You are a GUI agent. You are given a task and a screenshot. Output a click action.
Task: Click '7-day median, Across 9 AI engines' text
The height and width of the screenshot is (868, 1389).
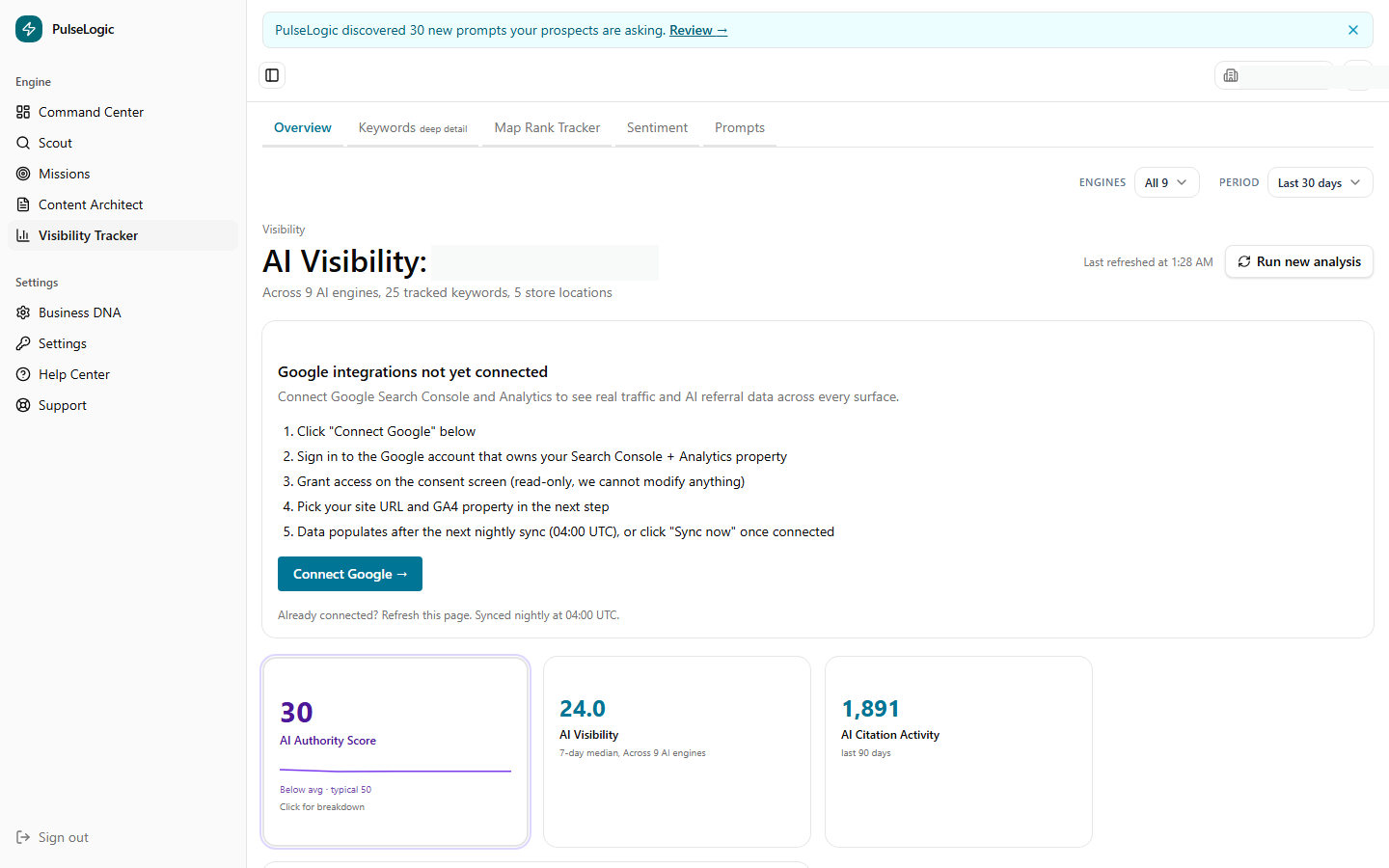633,753
